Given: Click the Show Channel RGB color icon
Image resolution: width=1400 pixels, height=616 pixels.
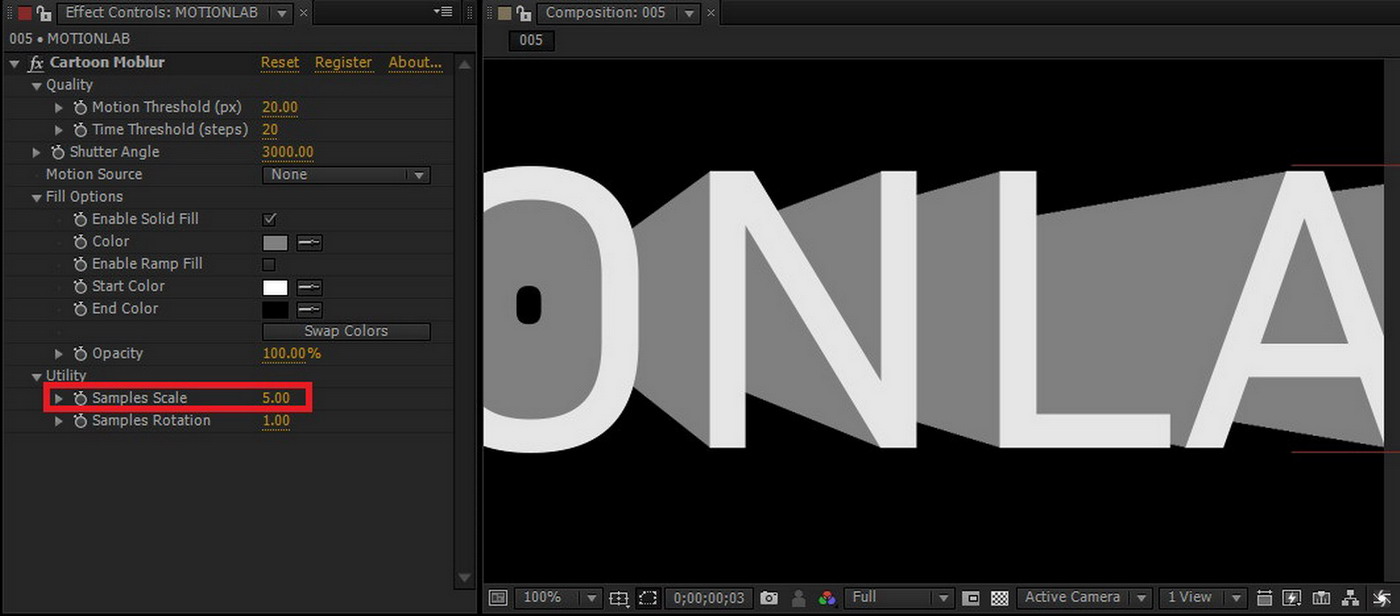Looking at the screenshot, I should pos(827,598).
